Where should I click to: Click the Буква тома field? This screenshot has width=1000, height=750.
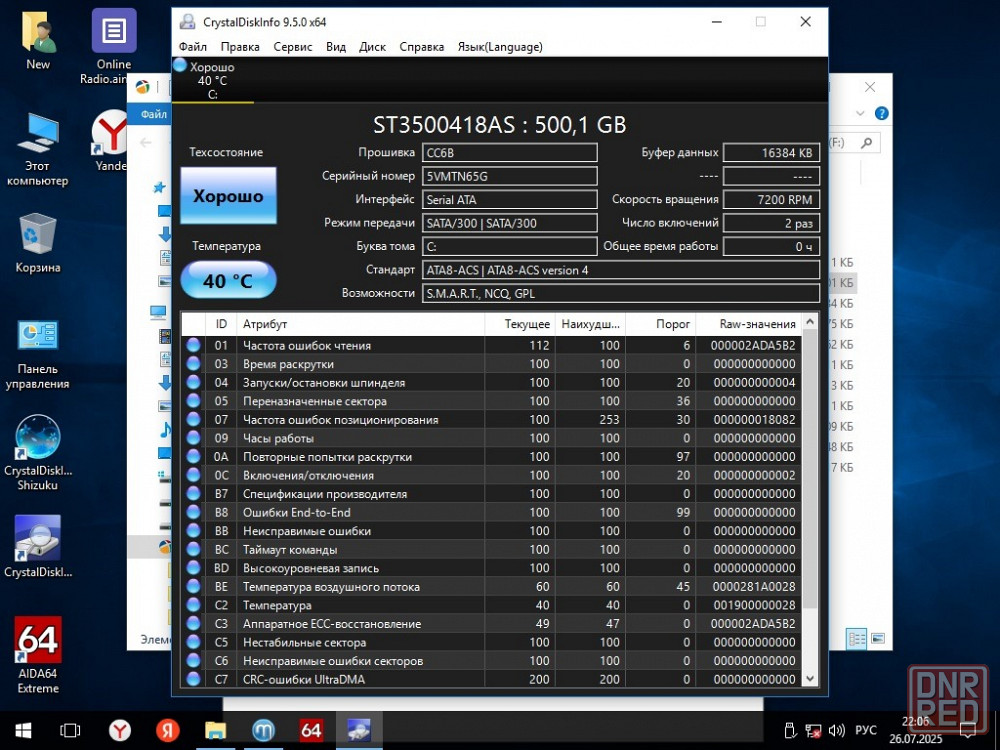pos(510,247)
